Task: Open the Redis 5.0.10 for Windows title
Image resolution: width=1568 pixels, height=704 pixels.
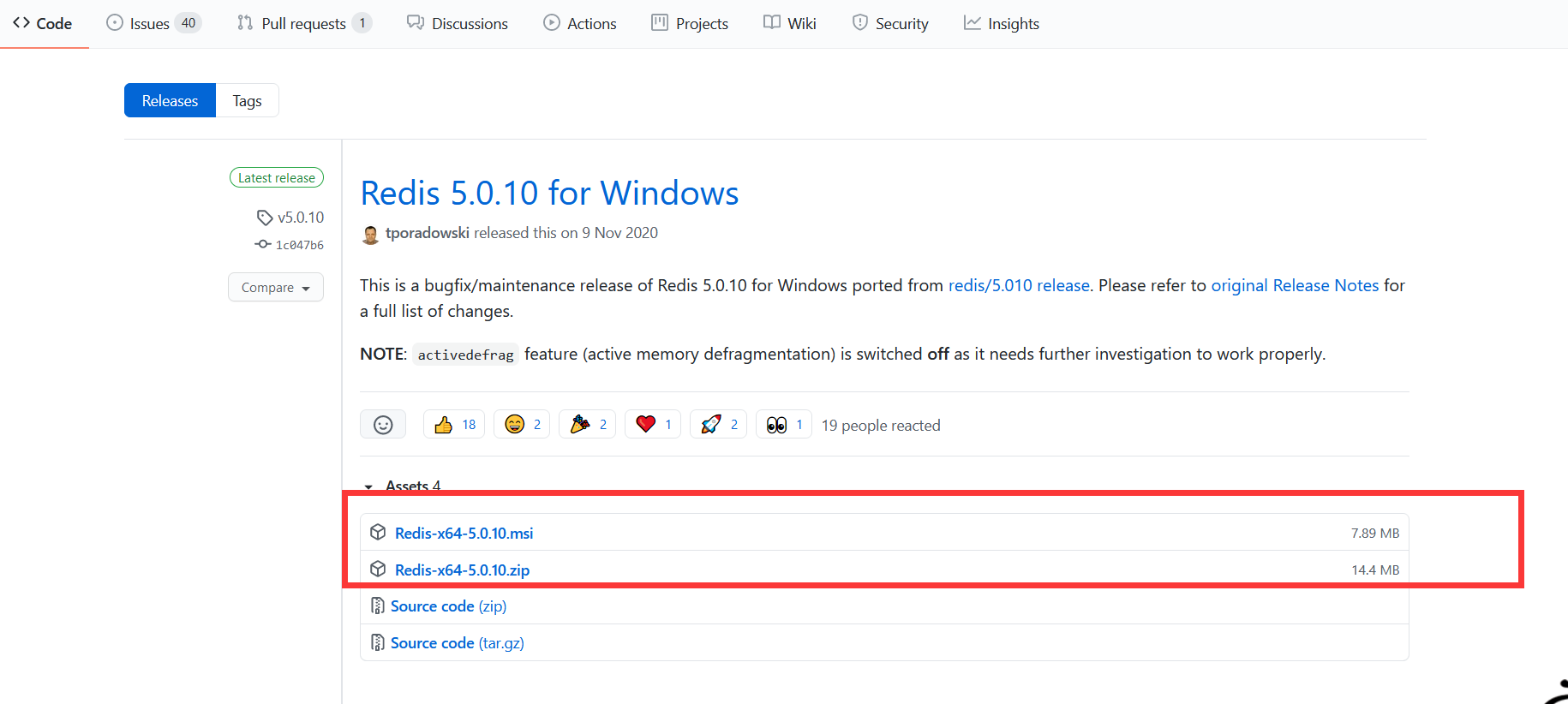Action: click(x=549, y=193)
